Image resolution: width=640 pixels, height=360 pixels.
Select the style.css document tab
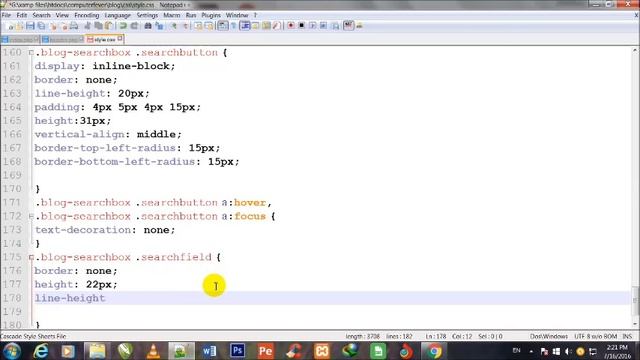tap(104, 40)
